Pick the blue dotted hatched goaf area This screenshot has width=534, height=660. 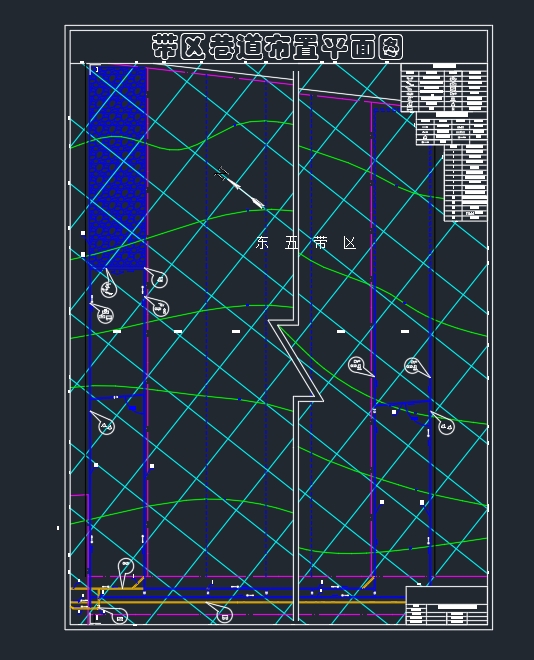click(x=117, y=168)
